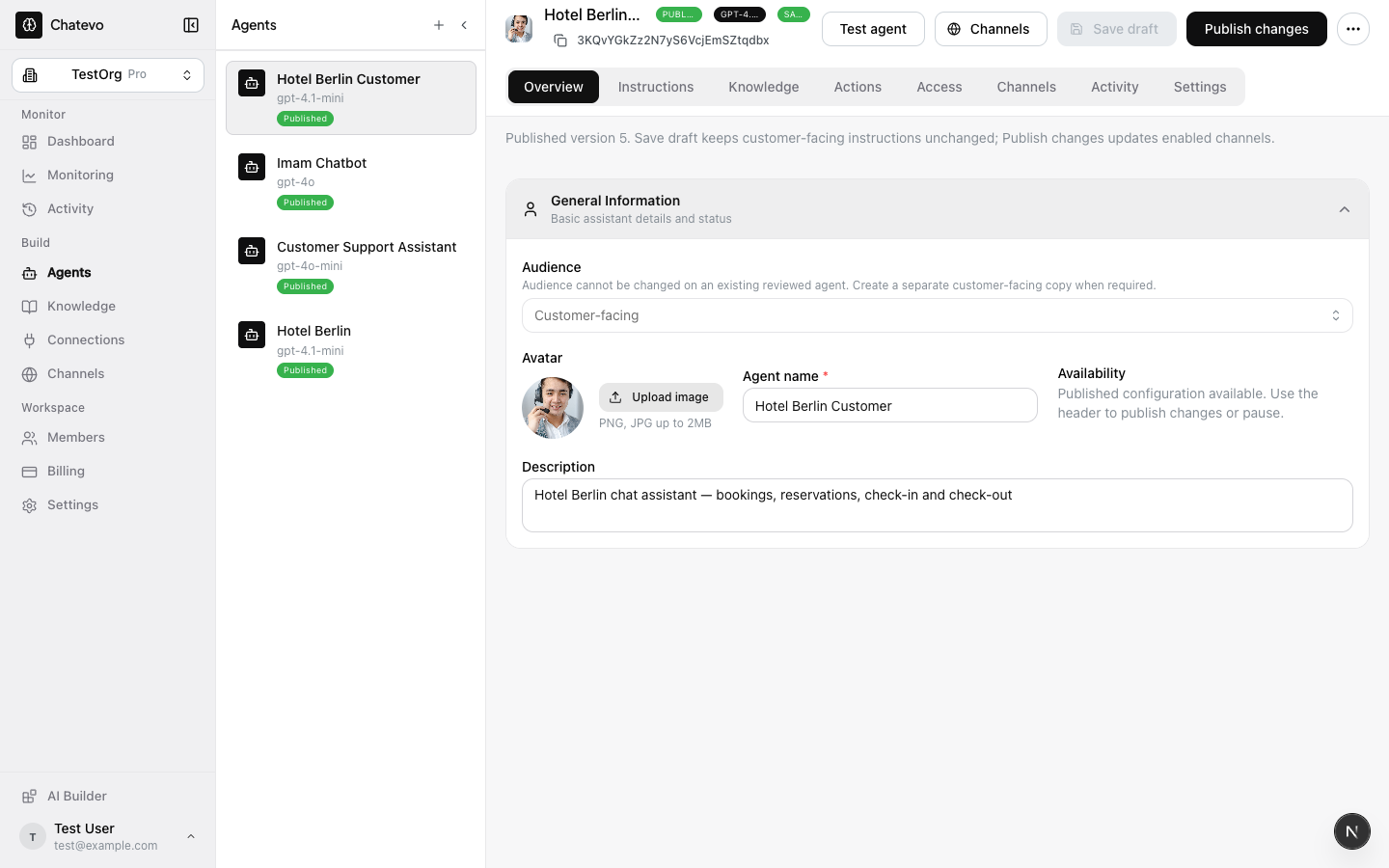Copy the agent ID with copy icon
Screen dimensions: 1389x868
point(560,41)
